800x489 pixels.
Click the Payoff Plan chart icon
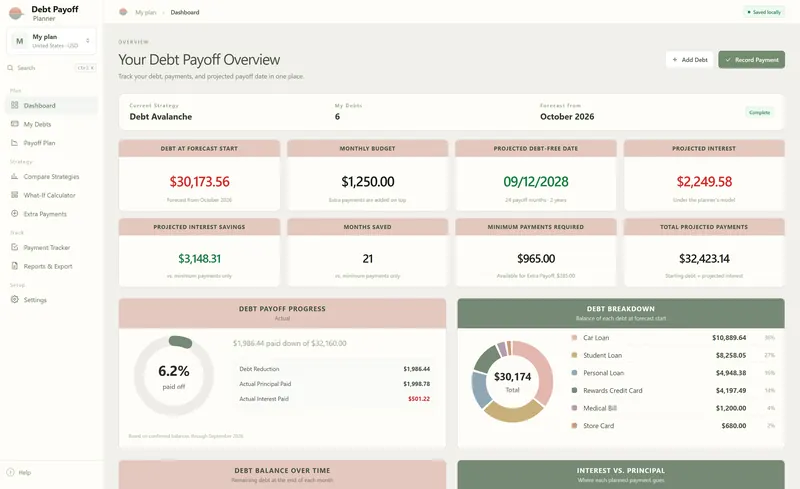click(14, 143)
